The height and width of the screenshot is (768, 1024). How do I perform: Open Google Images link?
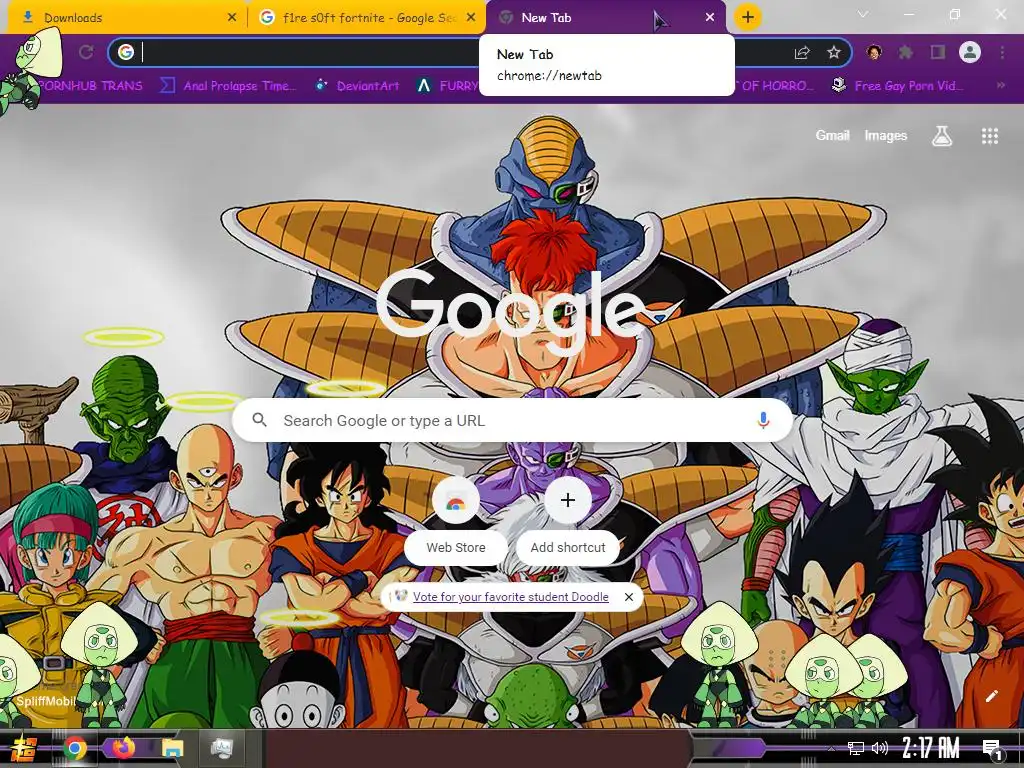[886, 135]
